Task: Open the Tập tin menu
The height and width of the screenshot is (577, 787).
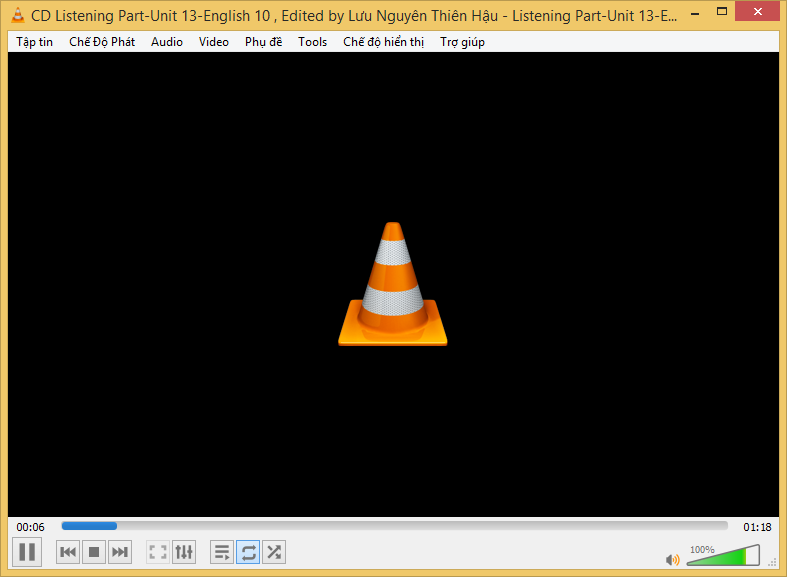Action: pos(35,42)
